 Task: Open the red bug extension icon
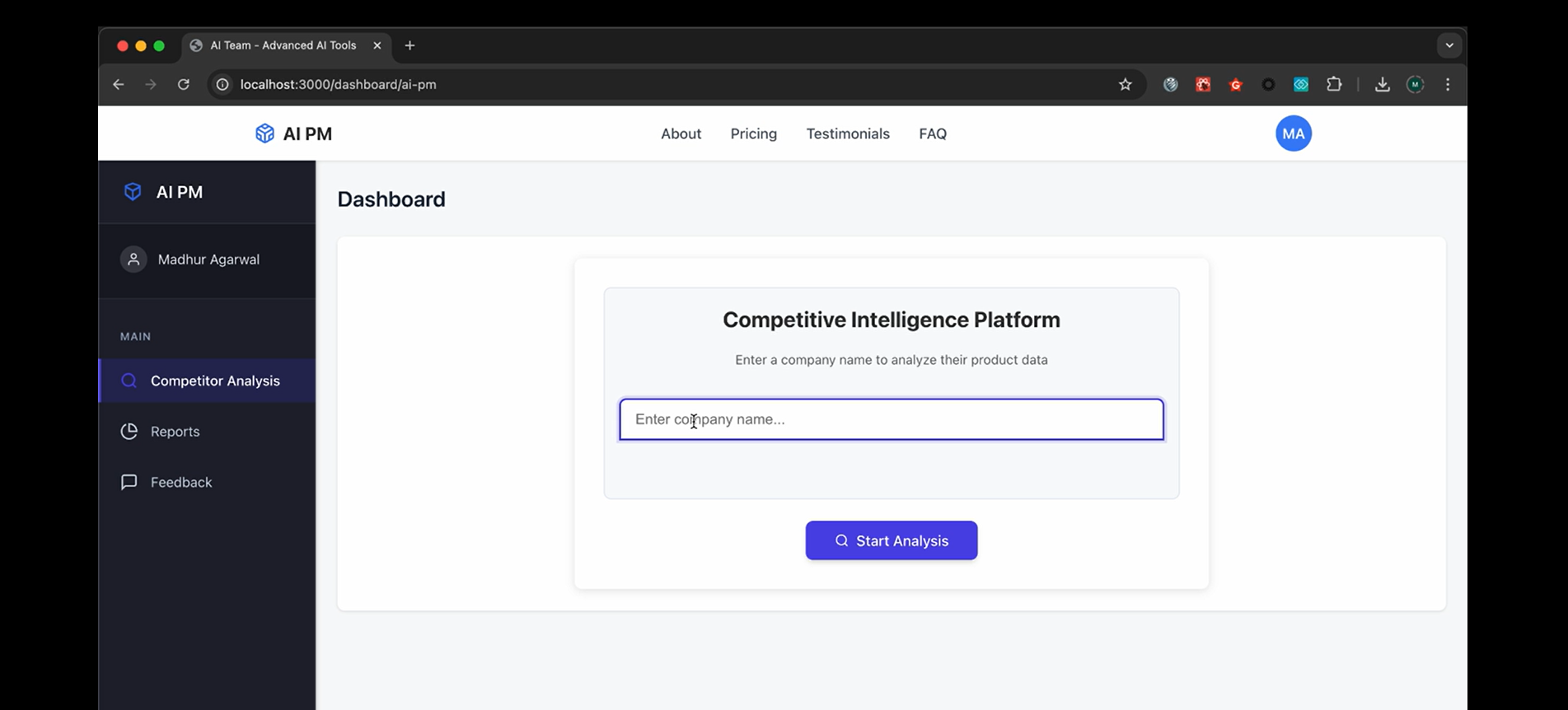click(1203, 84)
